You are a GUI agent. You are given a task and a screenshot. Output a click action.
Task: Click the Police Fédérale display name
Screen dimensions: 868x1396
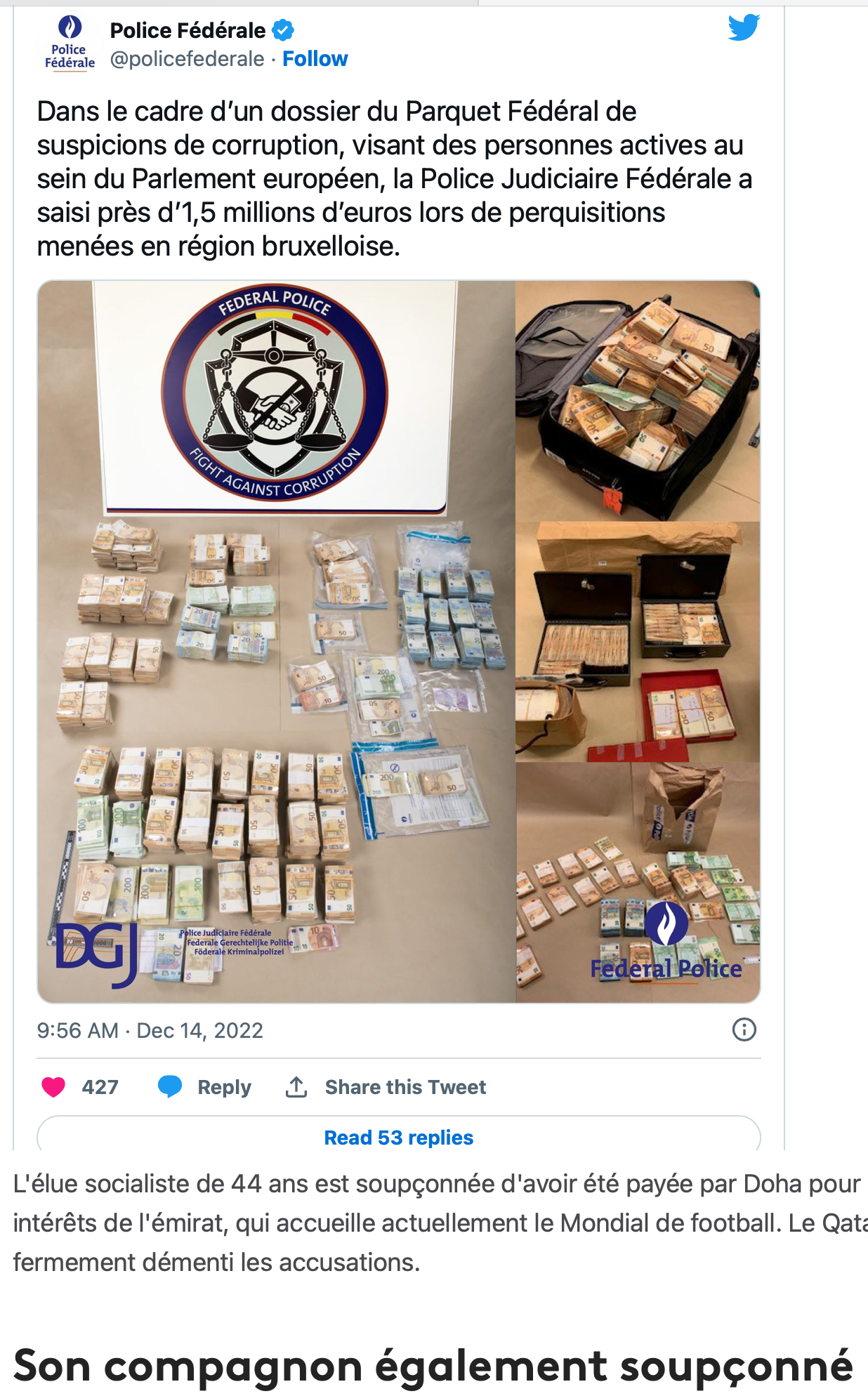(188, 30)
